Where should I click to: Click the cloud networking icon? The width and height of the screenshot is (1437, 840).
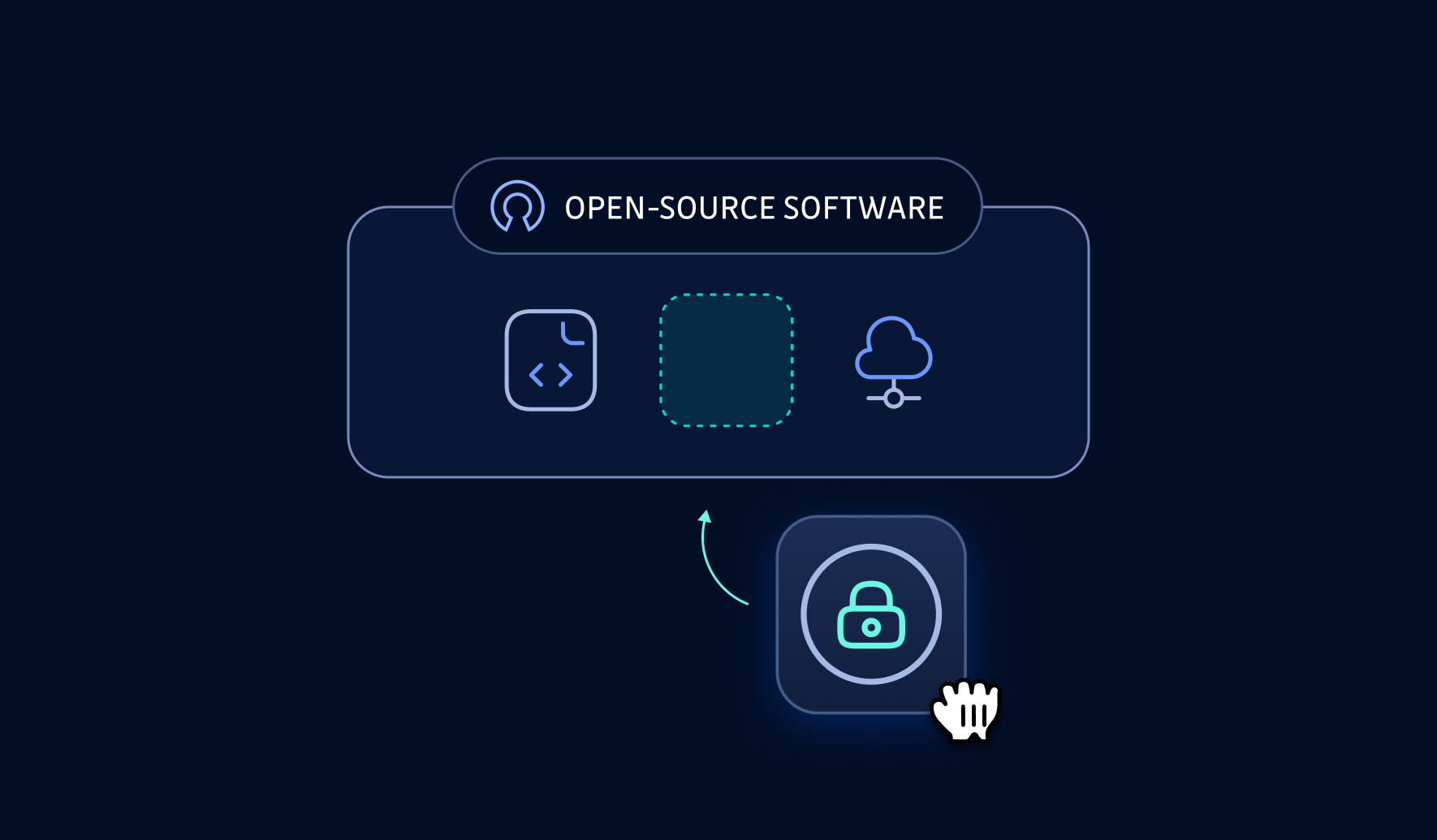click(x=893, y=351)
